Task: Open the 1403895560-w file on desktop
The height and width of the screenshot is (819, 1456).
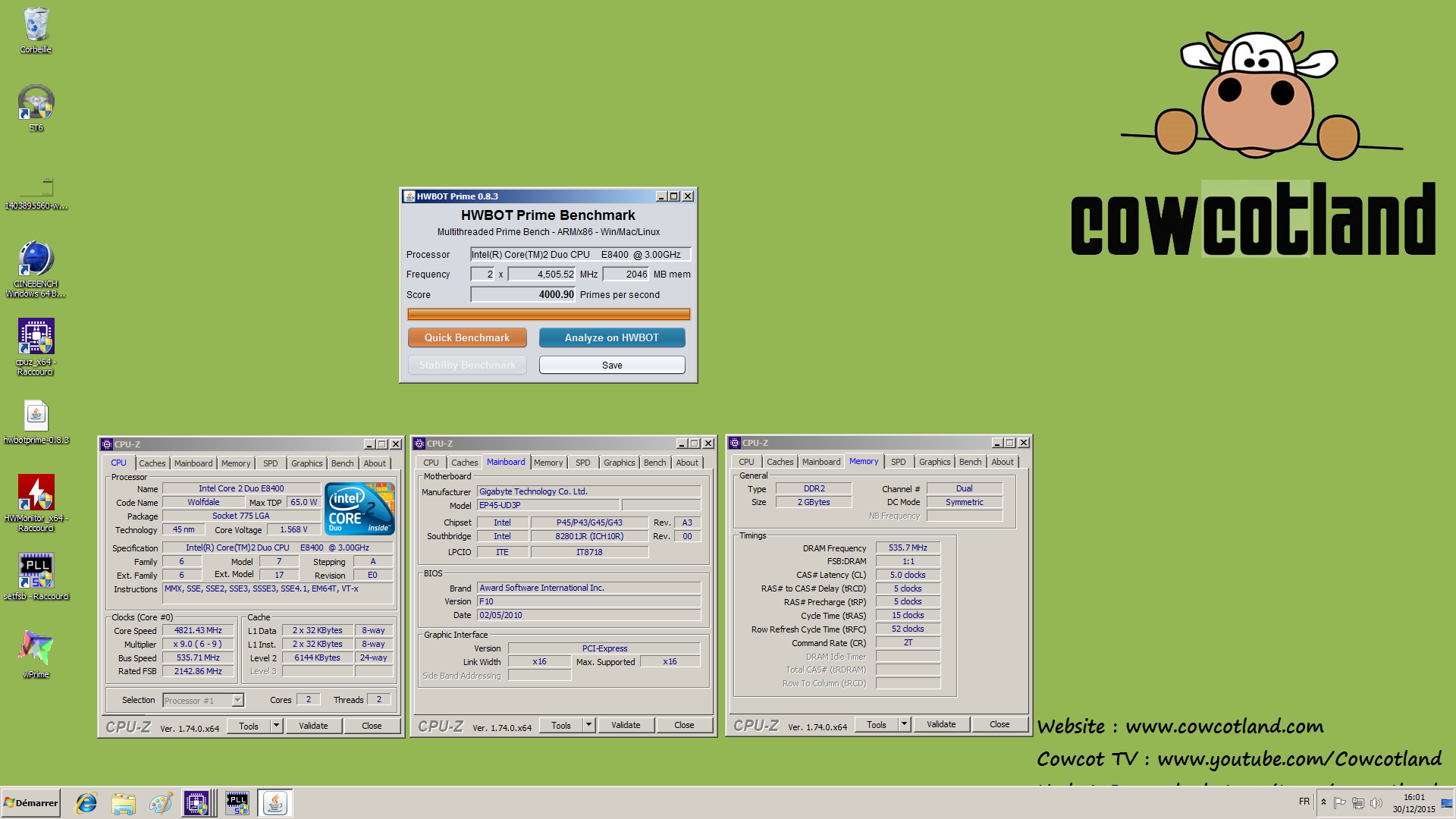Action: tap(36, 193)
